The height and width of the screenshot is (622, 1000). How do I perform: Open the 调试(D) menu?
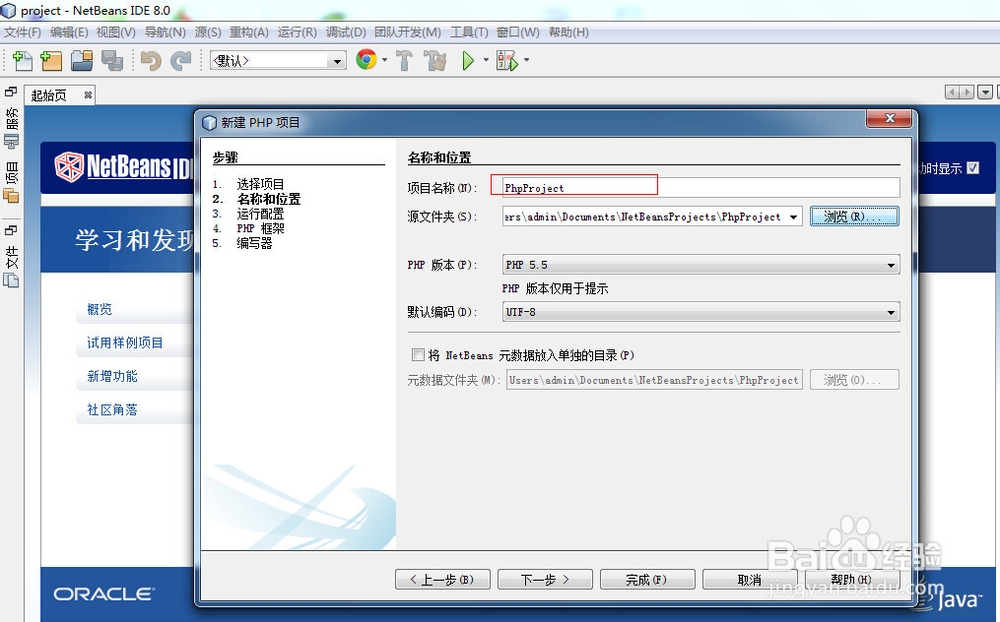pyautogui.click(x=346, y=32)
